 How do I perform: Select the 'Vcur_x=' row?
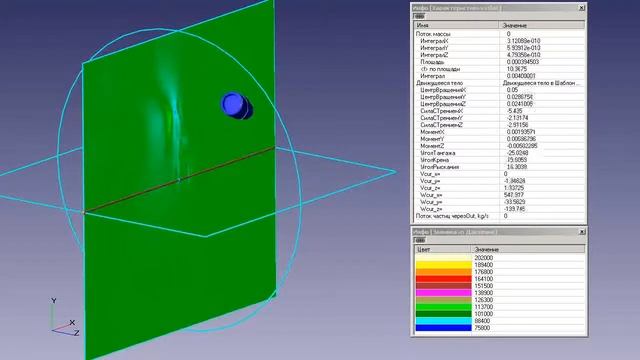499,174
